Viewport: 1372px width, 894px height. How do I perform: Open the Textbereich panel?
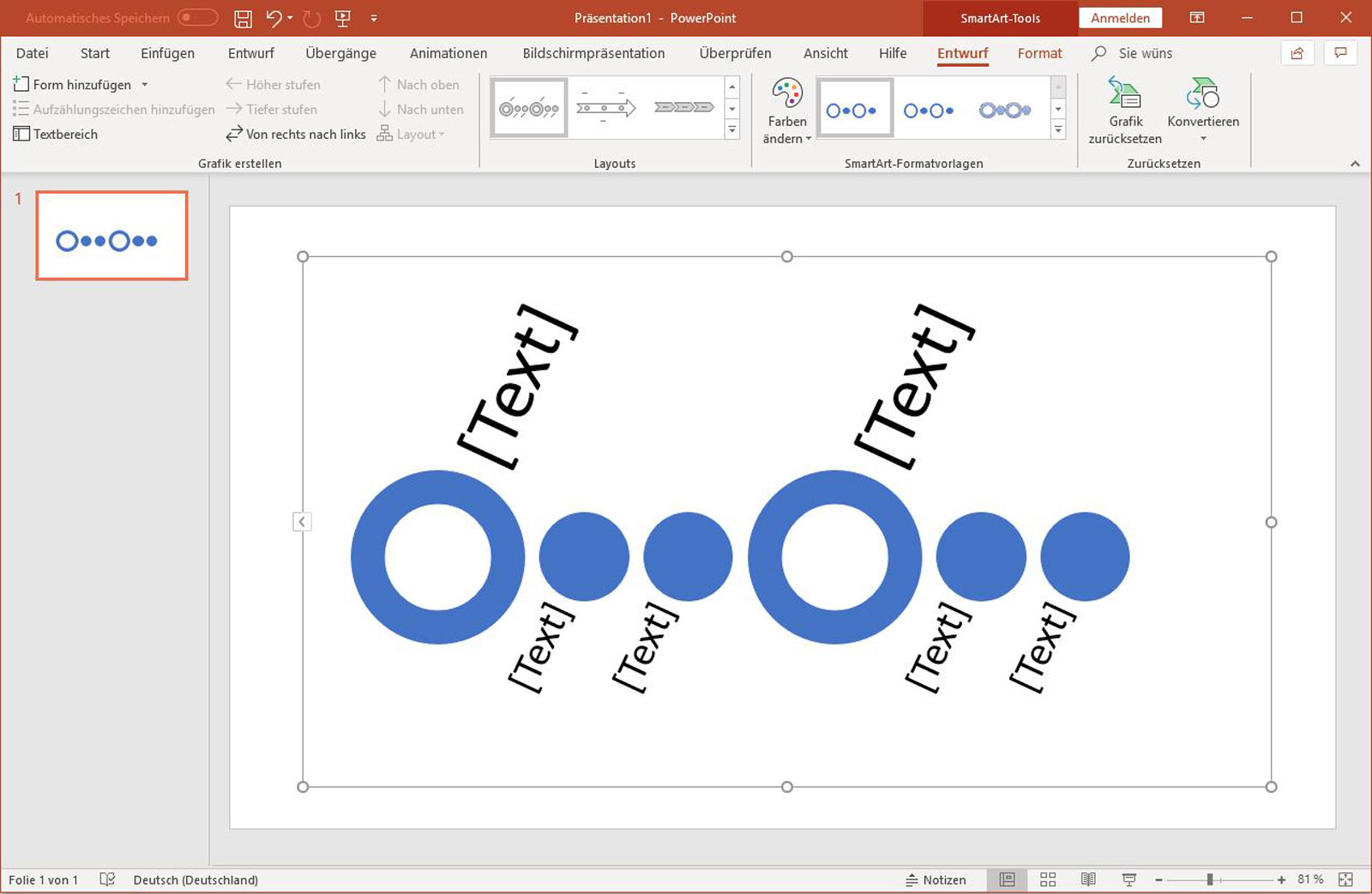click(55, 134)
